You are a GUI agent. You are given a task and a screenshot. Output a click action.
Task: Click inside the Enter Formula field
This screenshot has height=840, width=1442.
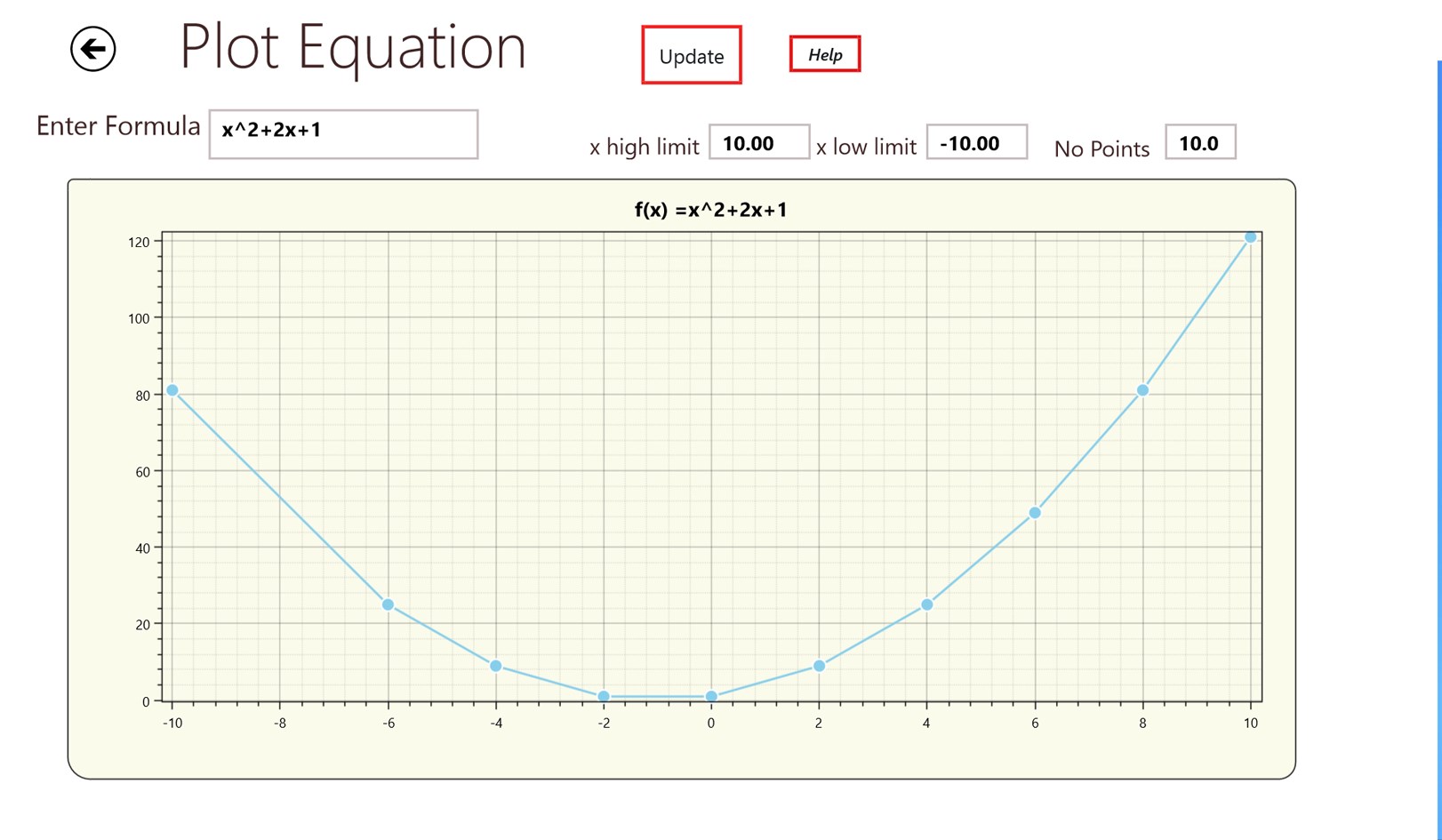(342, 133)
